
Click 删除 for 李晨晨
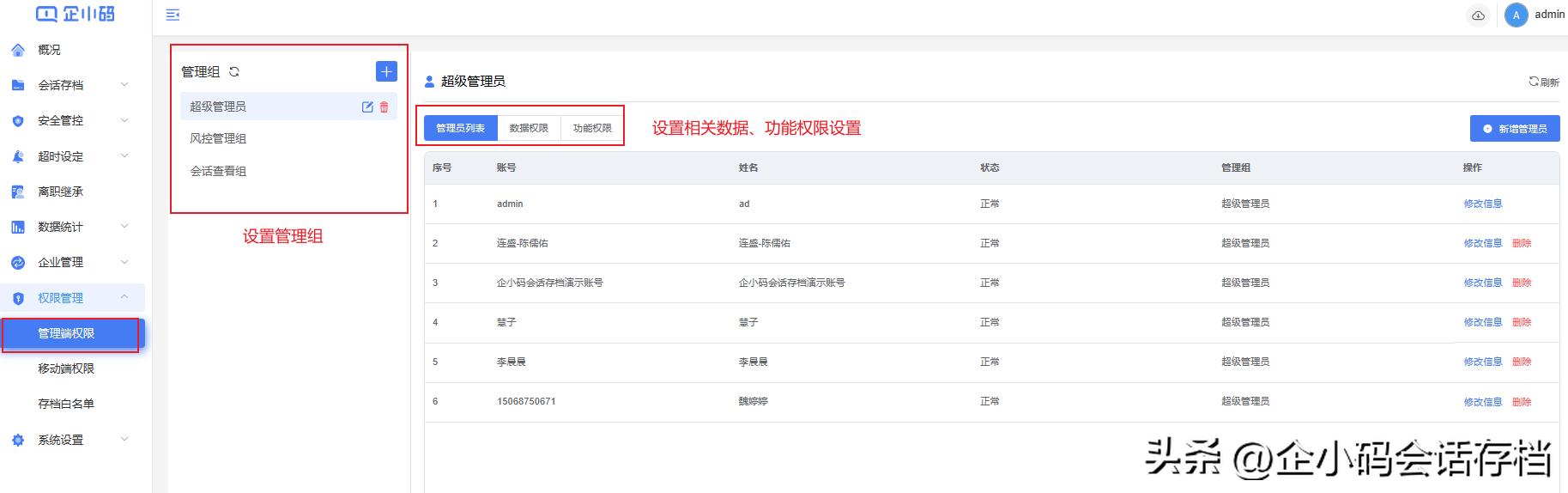coord(1522,362)
